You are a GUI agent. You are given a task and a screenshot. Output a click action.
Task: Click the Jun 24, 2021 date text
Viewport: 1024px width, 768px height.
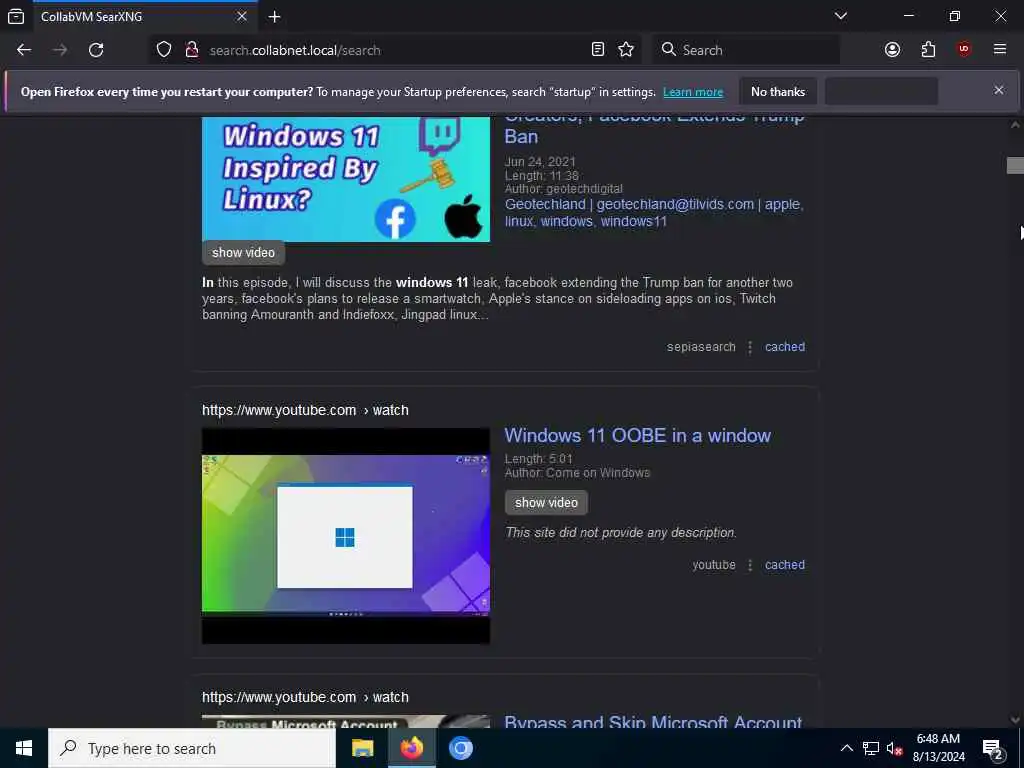coord(540,162)
